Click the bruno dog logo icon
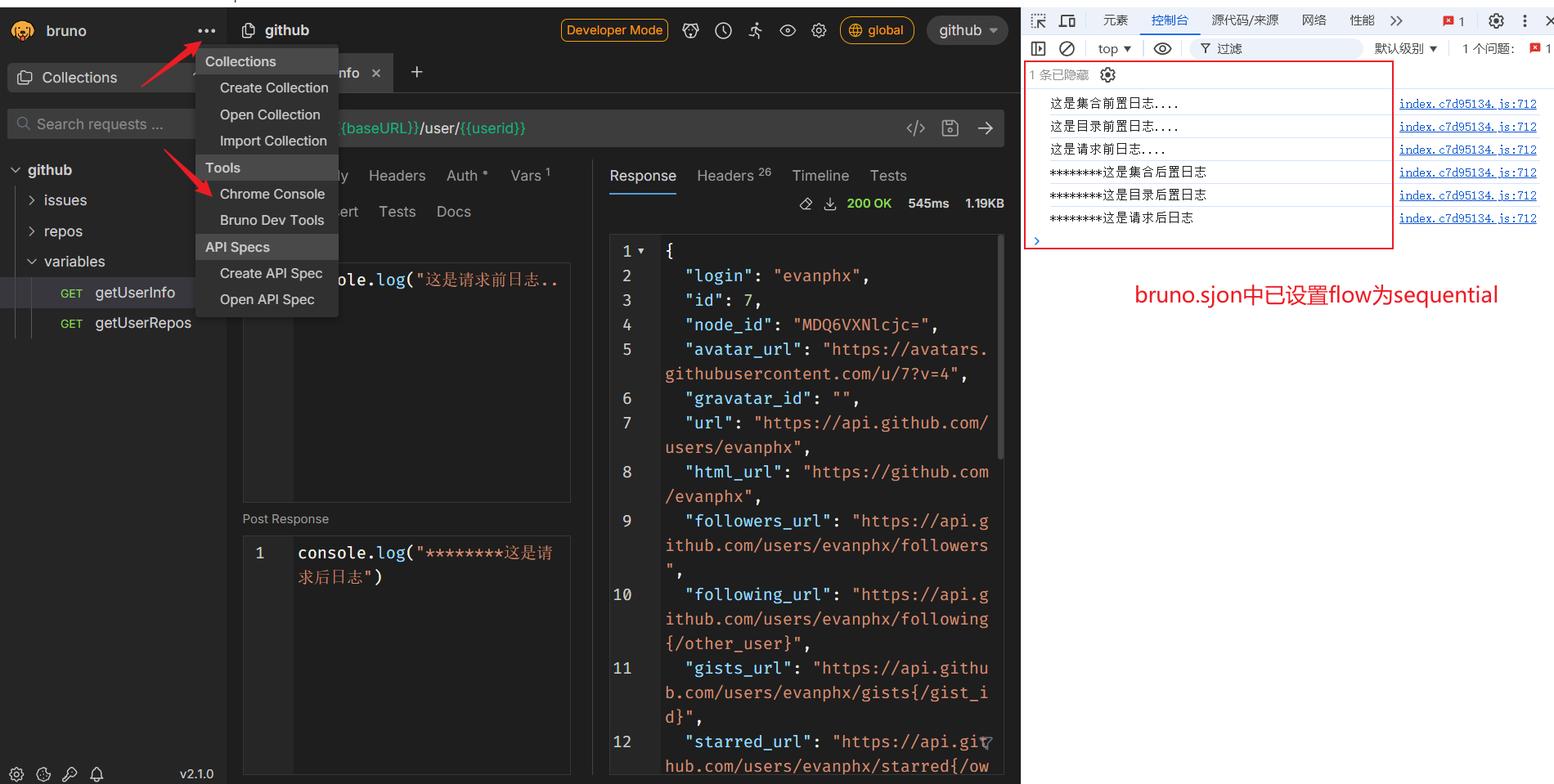Image resolution: width=1554 pixels, height=784 pixels. 22,31
